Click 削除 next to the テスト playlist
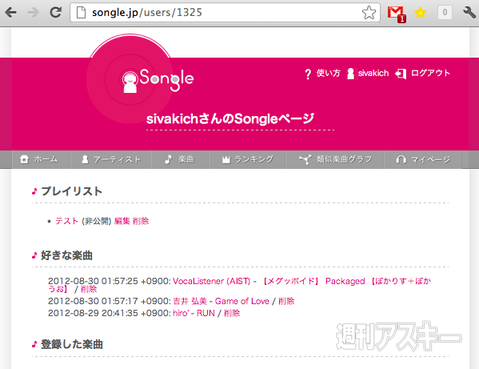Image resolution: width=479 pixels, height=369 pixels. point(141,221)
